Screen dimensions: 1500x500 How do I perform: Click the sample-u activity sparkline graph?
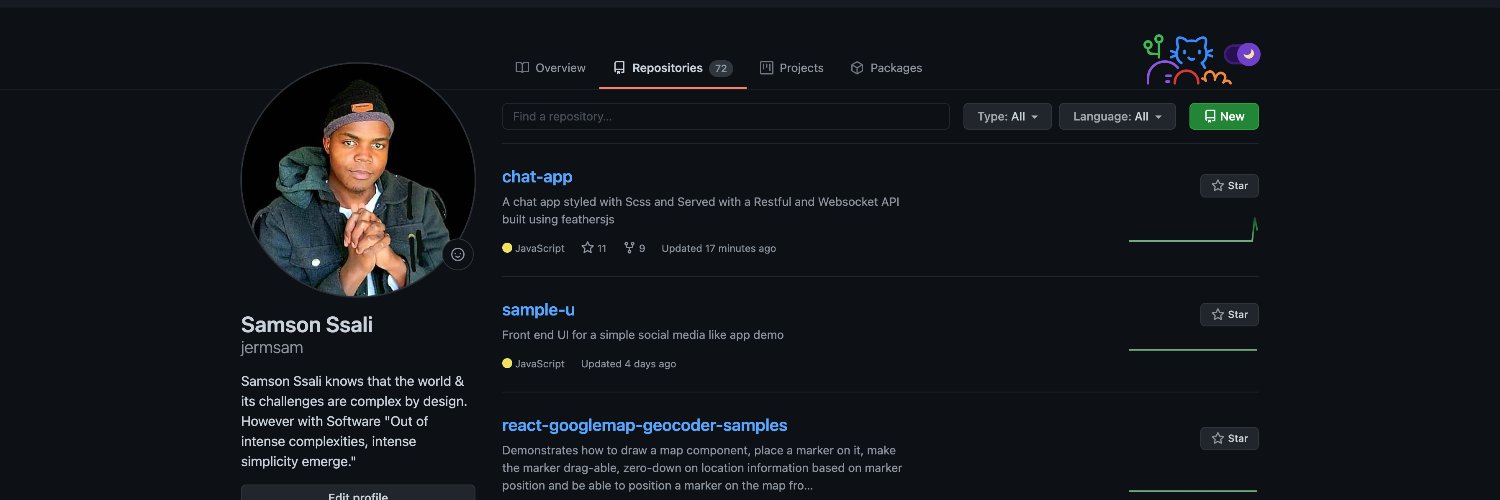[1193, 349]
